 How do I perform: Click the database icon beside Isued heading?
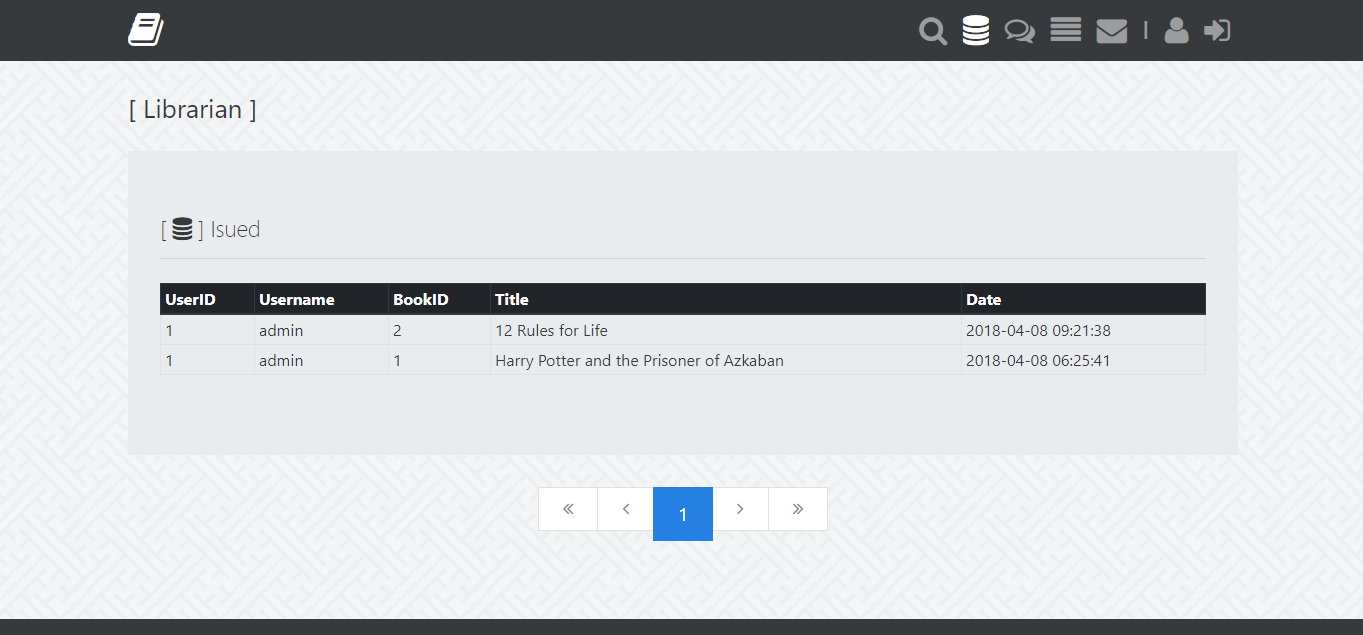pos(182,229)
